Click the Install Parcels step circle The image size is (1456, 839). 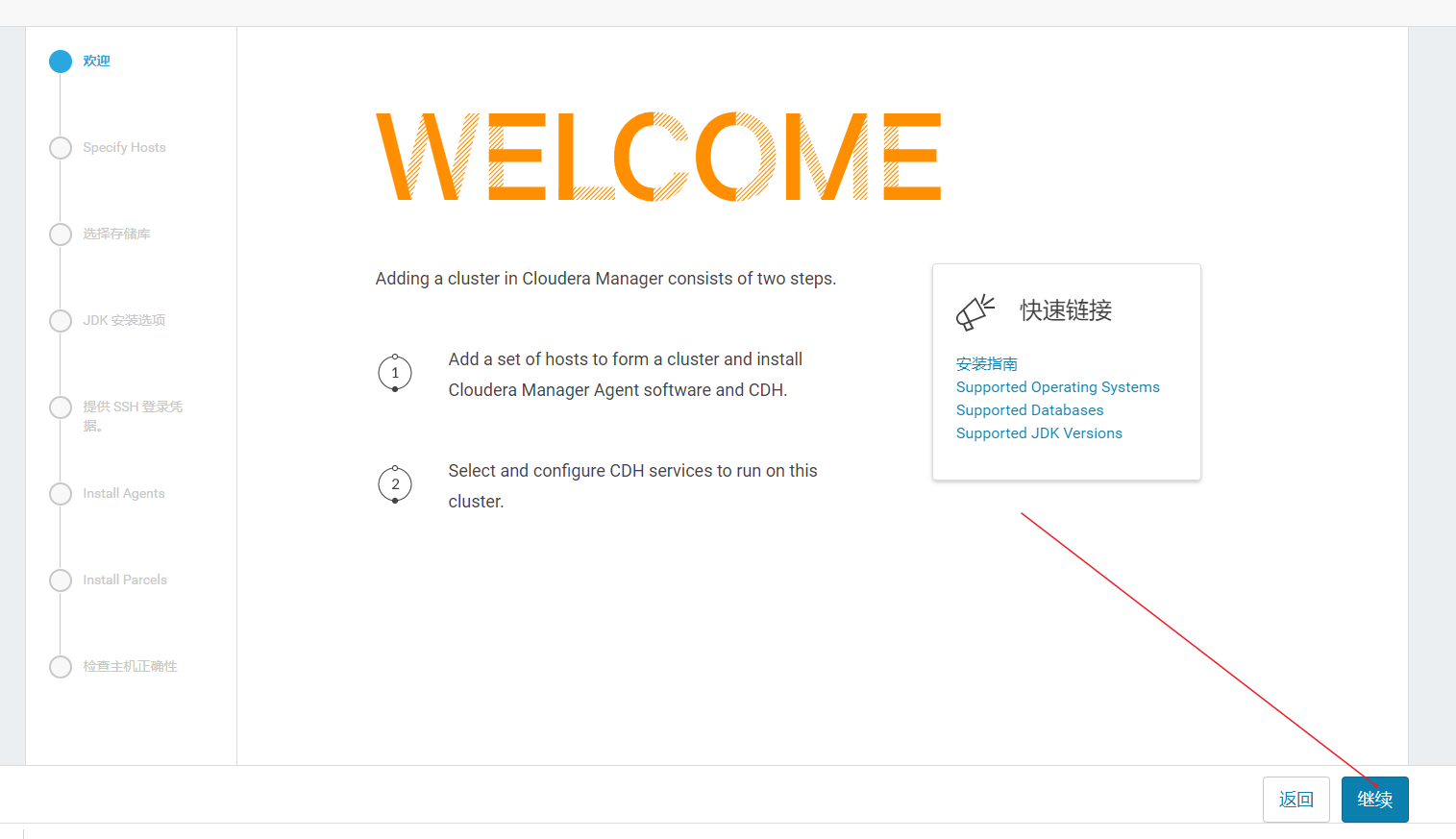tap(60, 580)
